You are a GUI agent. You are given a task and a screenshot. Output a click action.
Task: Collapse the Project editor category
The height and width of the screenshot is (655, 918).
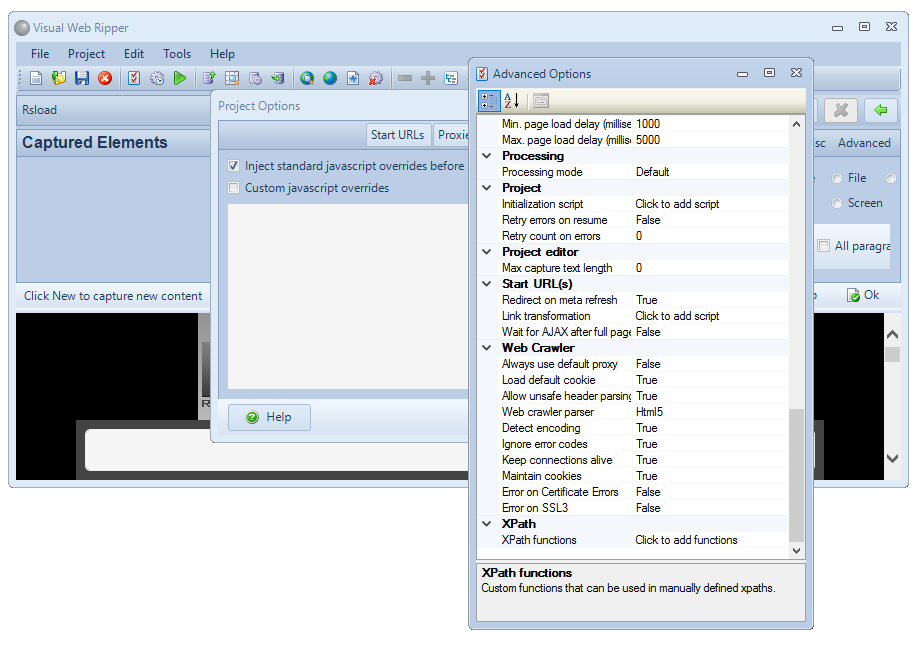pyautogui.click(x=487, y=252)
